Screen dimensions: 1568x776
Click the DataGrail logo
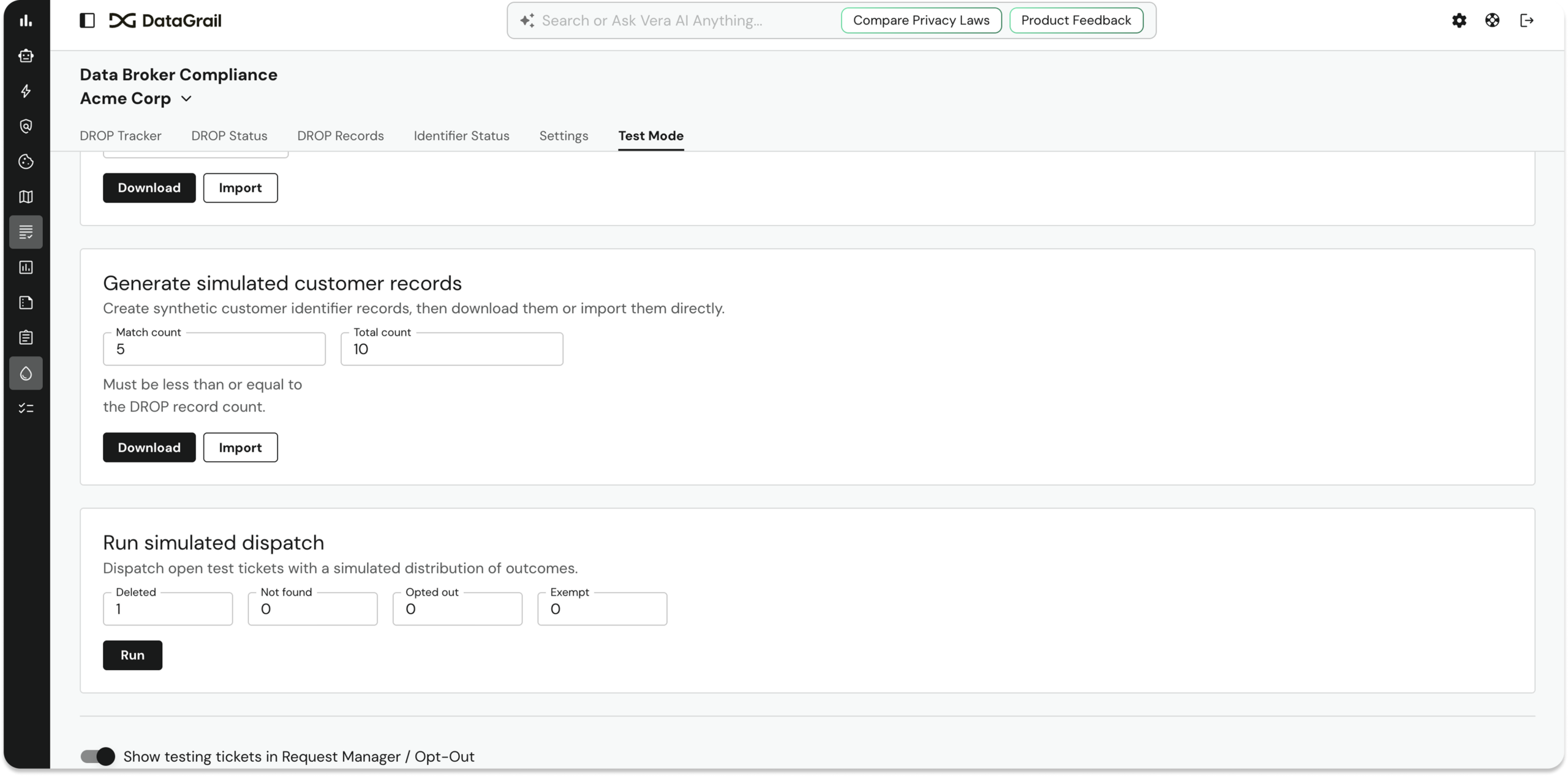click(x=165, y=20)
